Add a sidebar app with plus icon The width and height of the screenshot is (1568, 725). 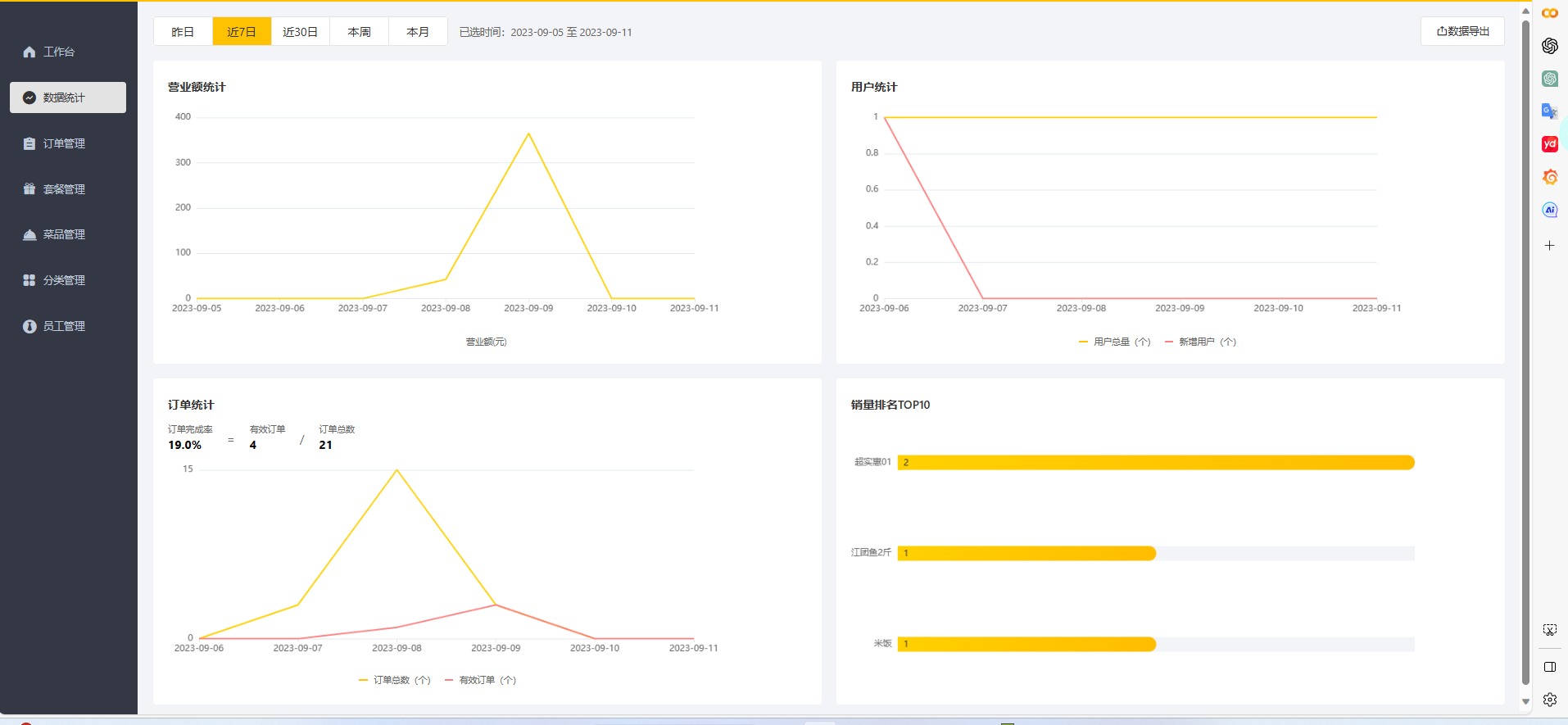(1549, 246)
